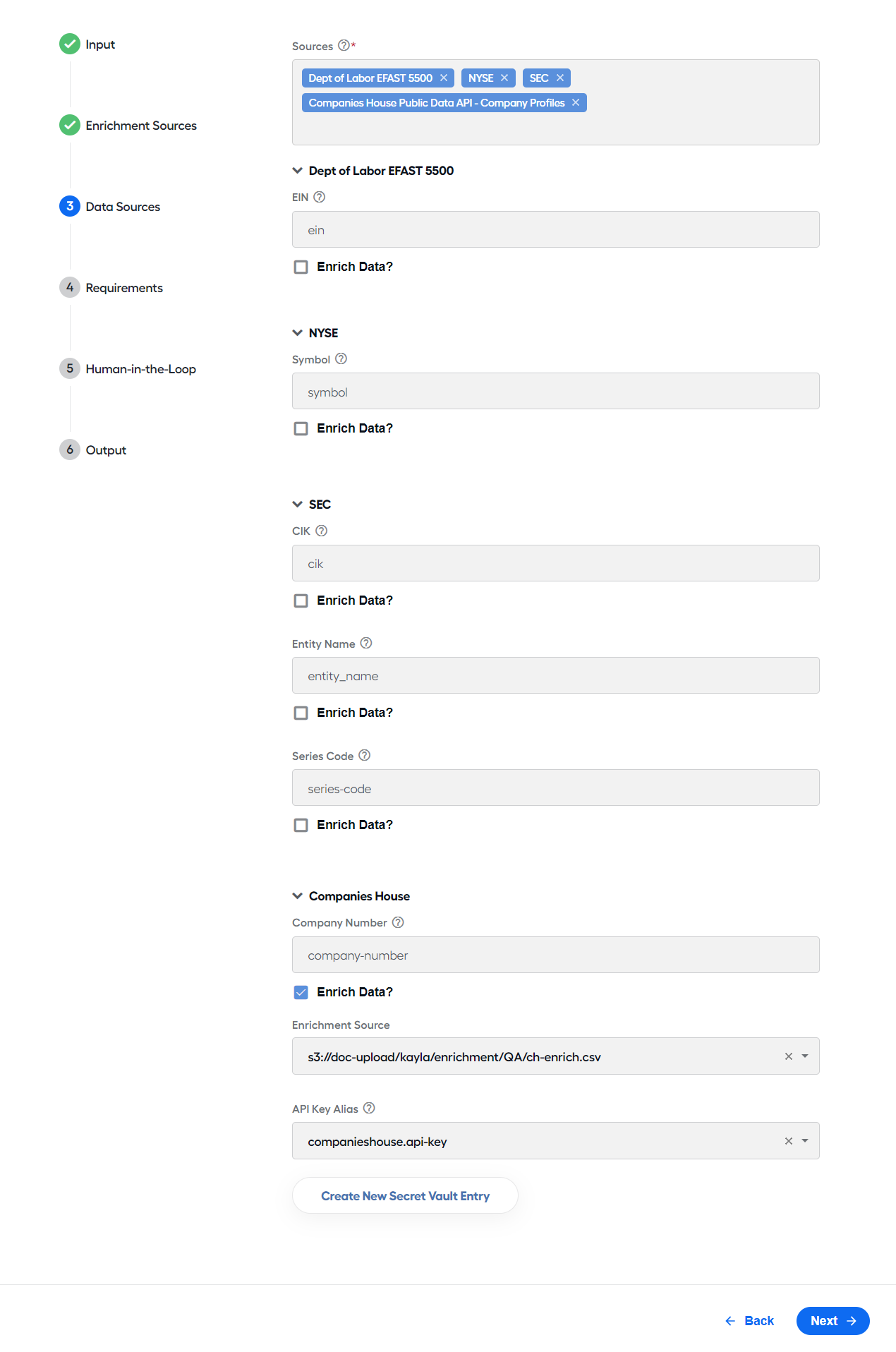Remove Companies House Public Data API tag
896x1352 pixels.
[576, 103]
